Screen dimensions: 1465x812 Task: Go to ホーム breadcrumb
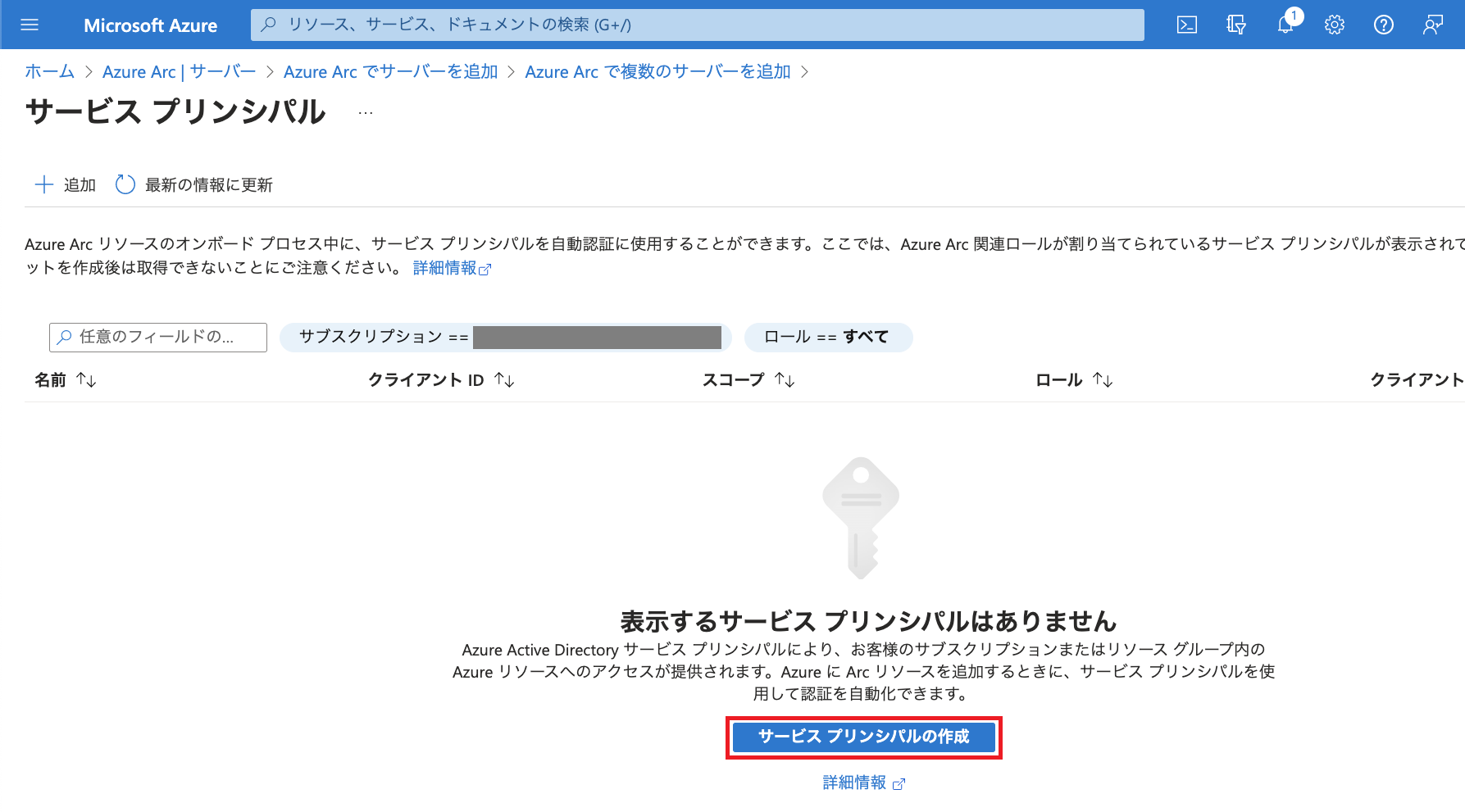pyautogui.click(x=49, y=72)
